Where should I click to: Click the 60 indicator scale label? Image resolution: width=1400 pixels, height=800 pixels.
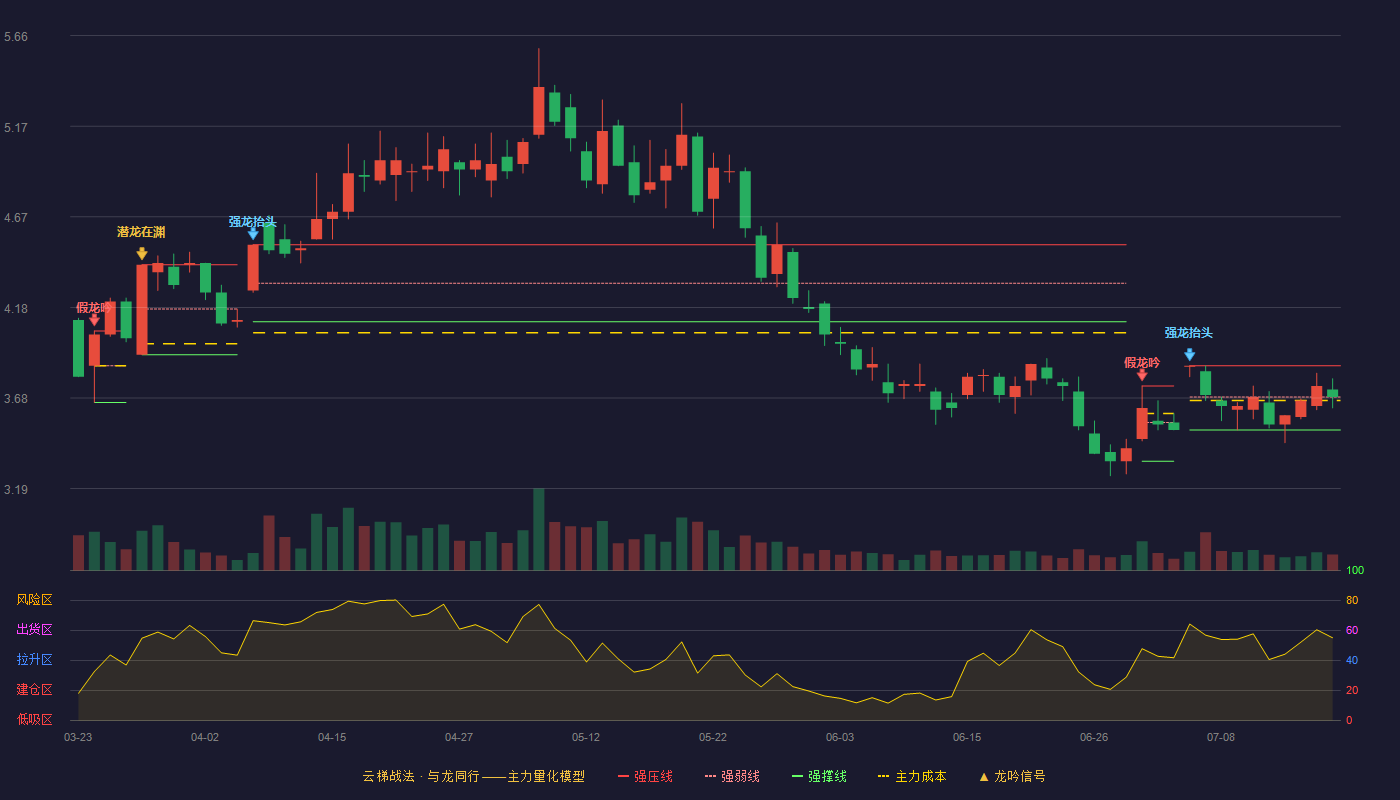click(1352, 630)
